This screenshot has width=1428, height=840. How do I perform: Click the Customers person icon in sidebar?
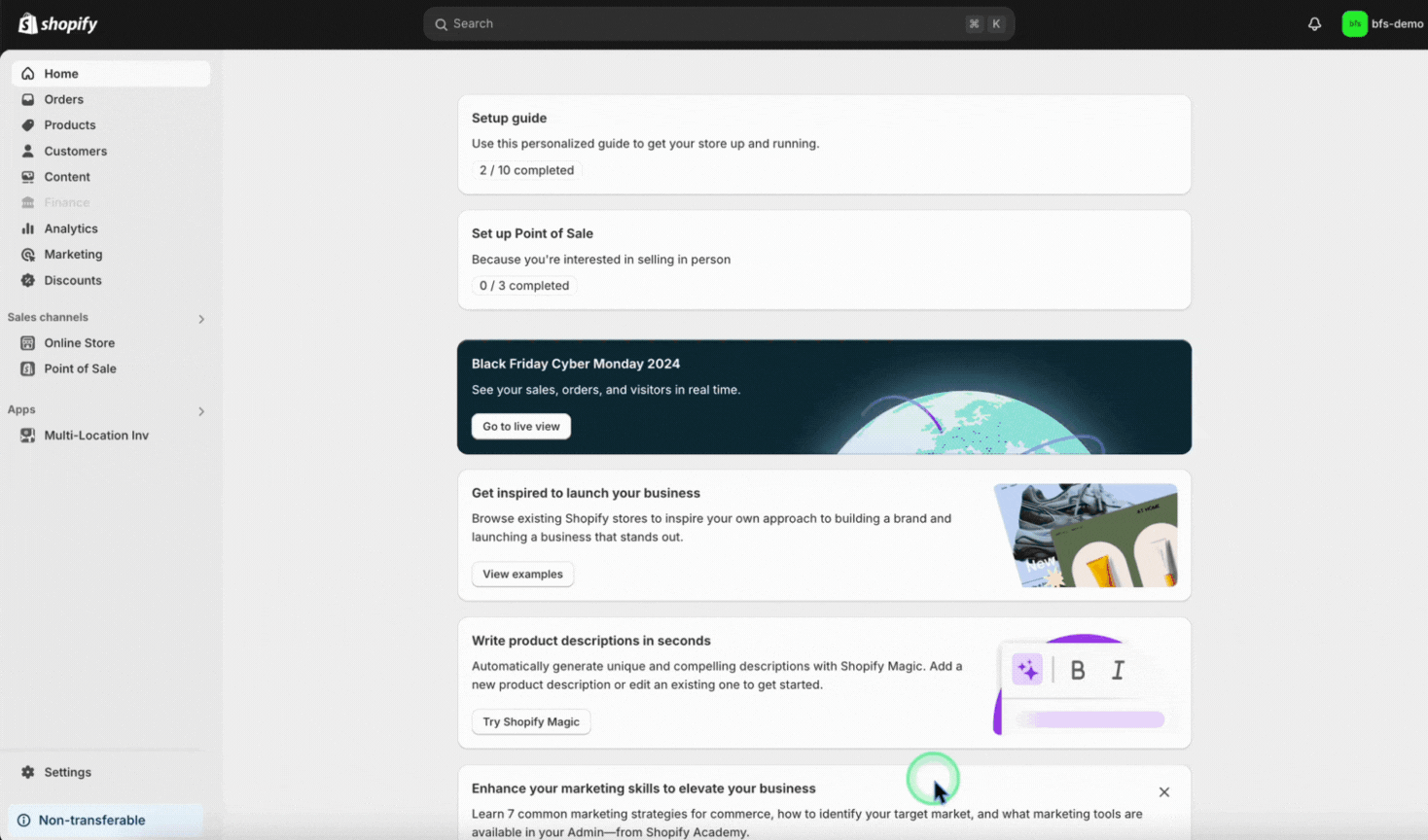28,151
